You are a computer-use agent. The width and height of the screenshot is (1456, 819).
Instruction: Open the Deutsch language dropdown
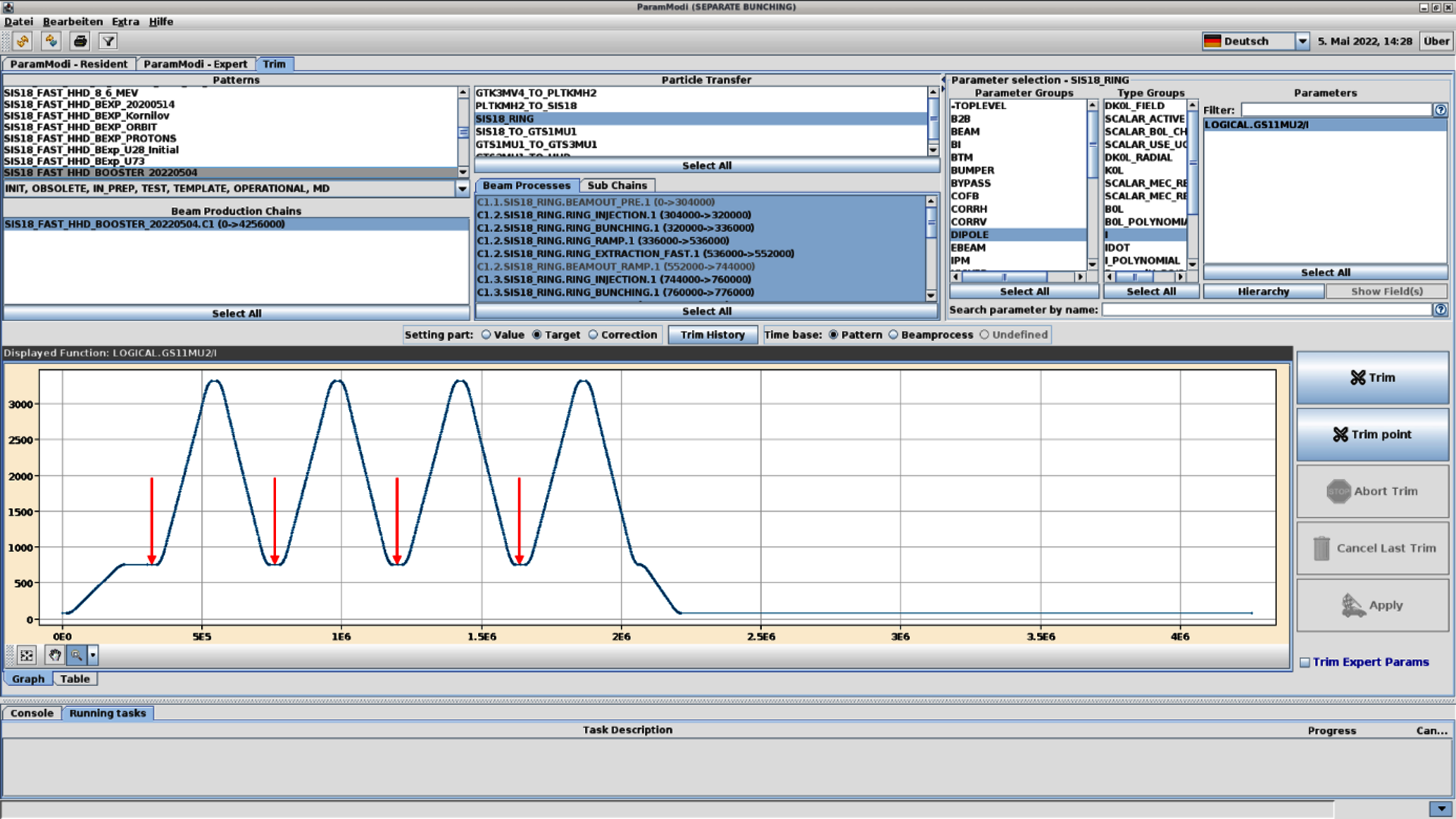pyautogui.click(x=1302, y=41)
